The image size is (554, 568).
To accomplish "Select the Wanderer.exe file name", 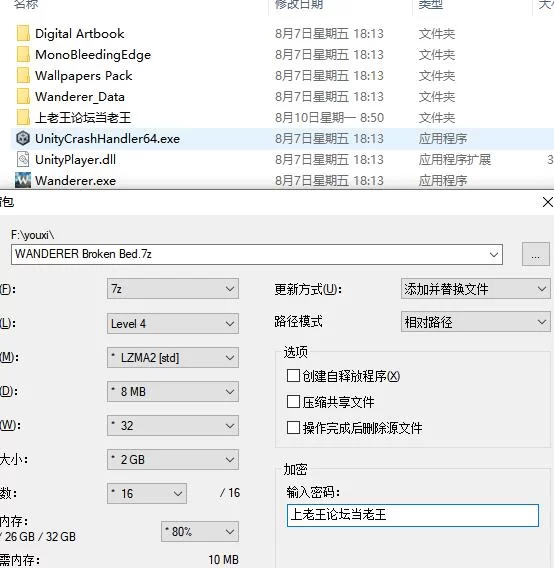I will tap(75, 181).
